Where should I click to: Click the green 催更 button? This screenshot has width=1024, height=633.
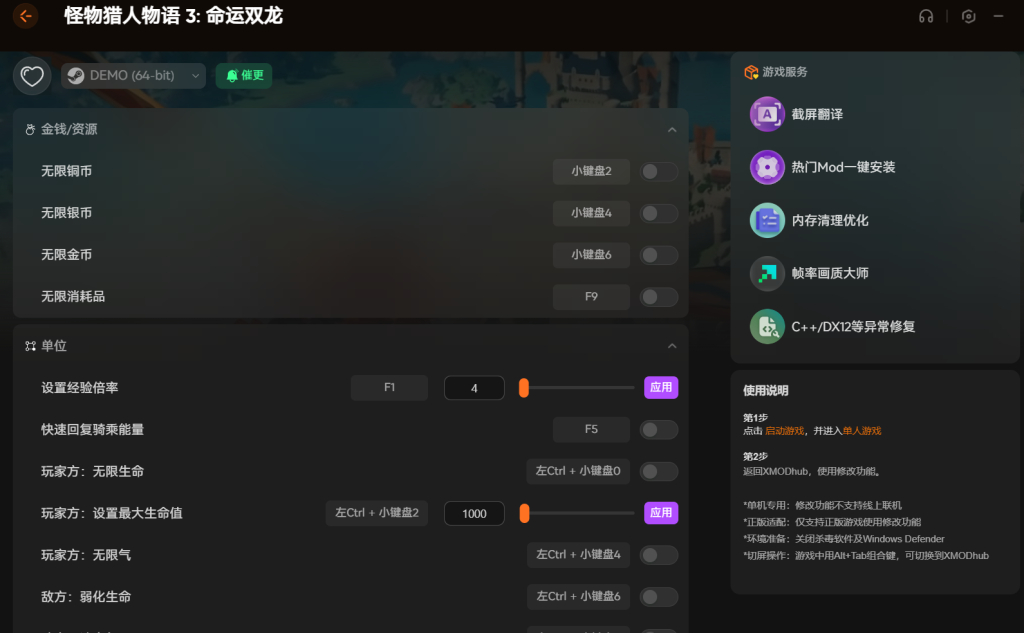[x=244, y=76]
